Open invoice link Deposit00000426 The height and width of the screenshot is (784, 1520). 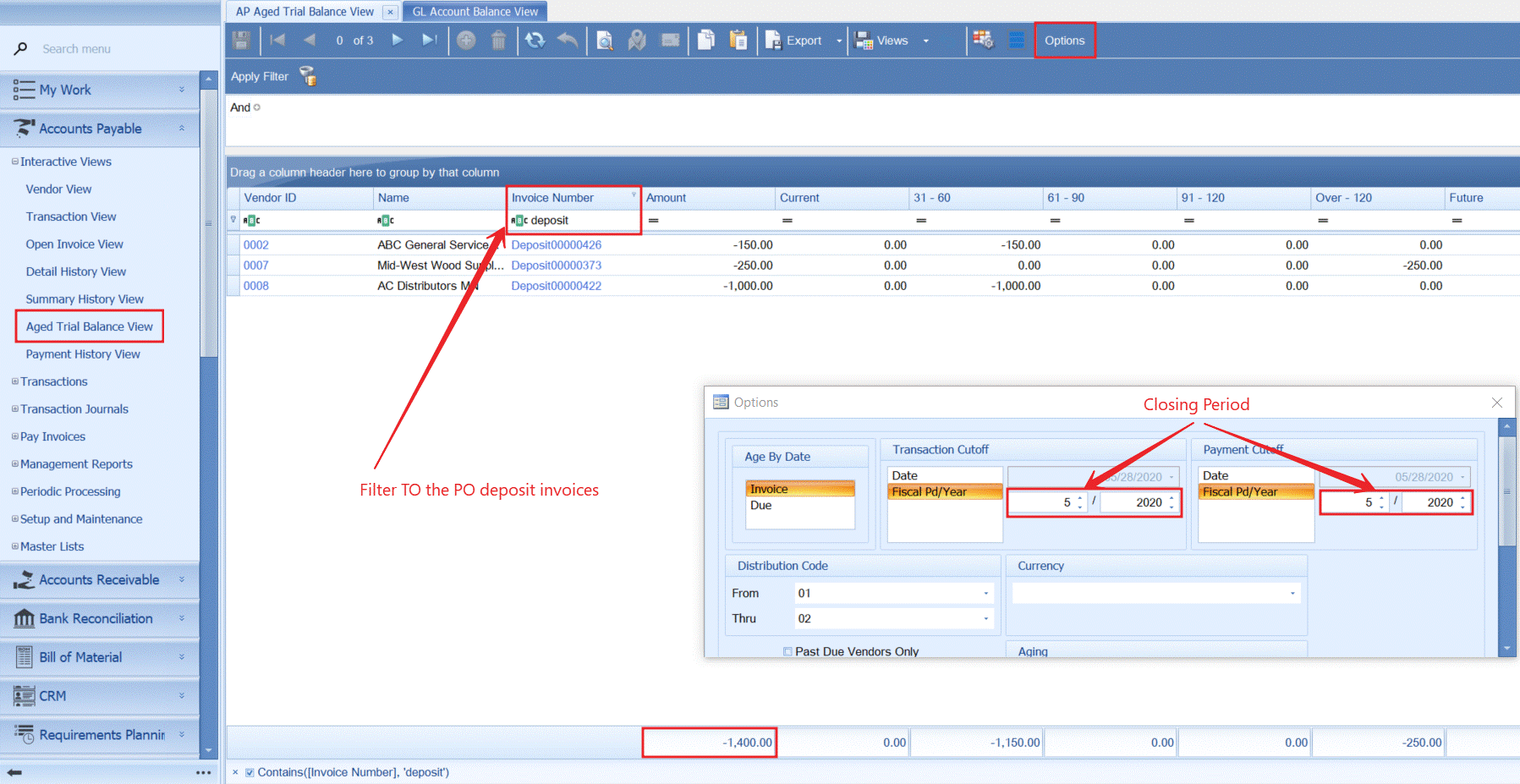557,245
